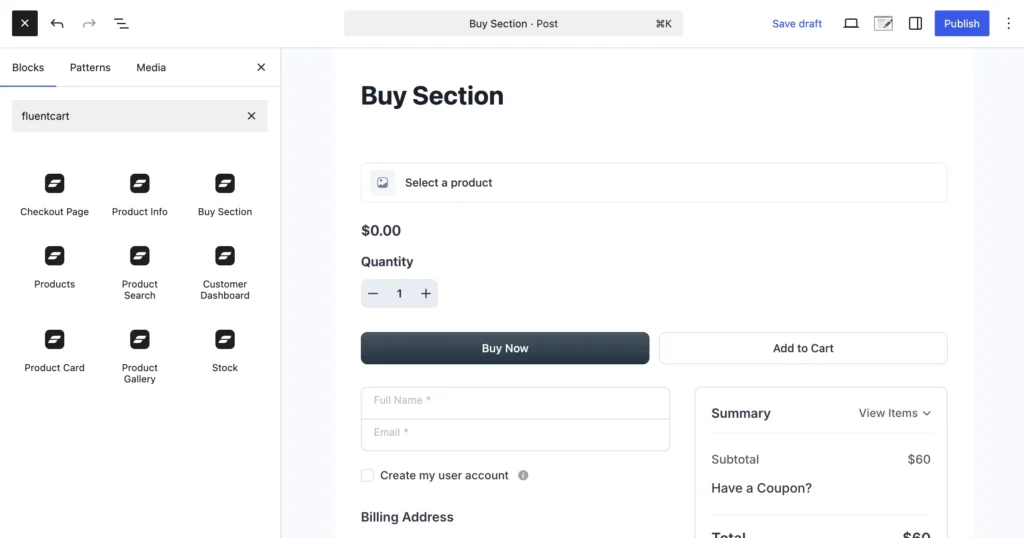This screenshot has width=1024, height=538.
Task: Switch to the Patterns tab
Action: pyautogui.click(x=90, y=68)
